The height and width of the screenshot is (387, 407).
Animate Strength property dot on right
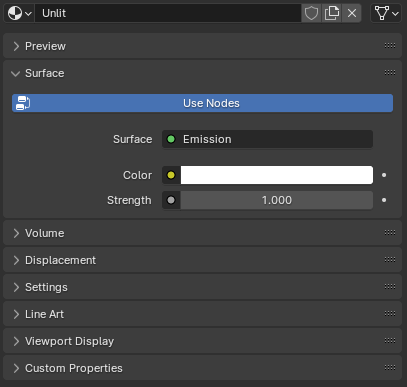pos(384,200)
